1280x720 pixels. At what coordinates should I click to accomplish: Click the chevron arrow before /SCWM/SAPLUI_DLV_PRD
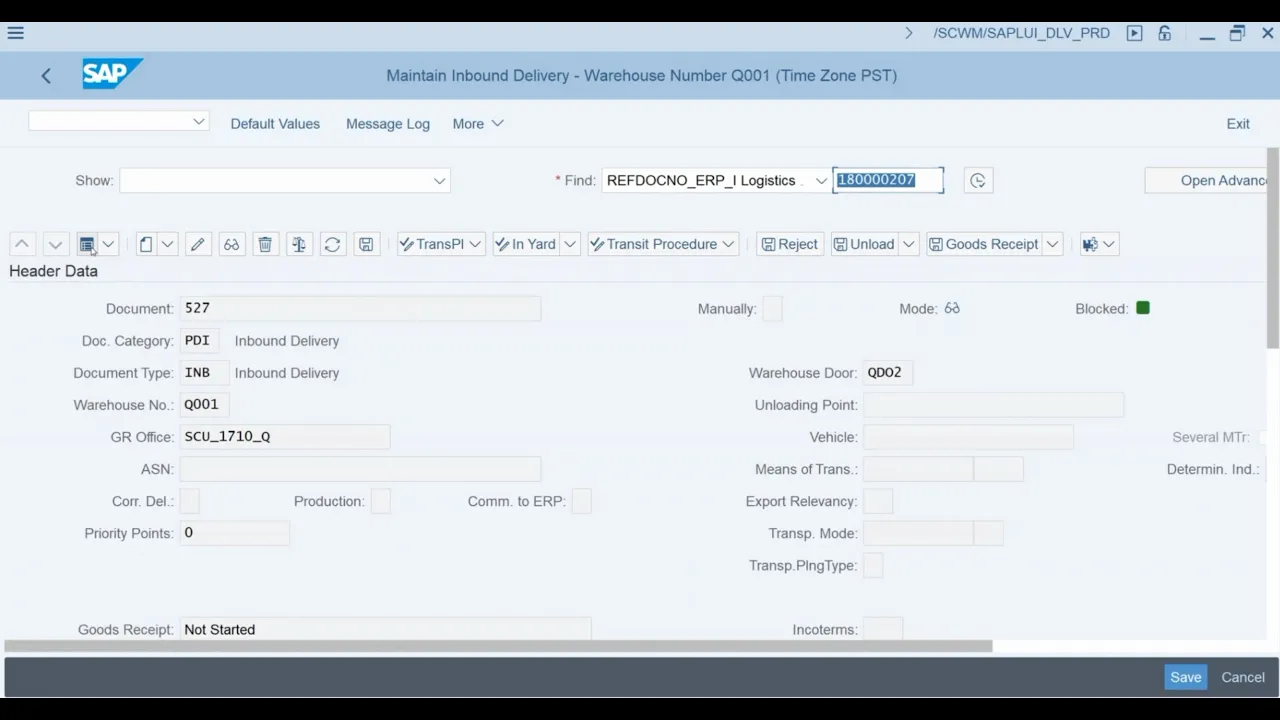pos(908,33)
